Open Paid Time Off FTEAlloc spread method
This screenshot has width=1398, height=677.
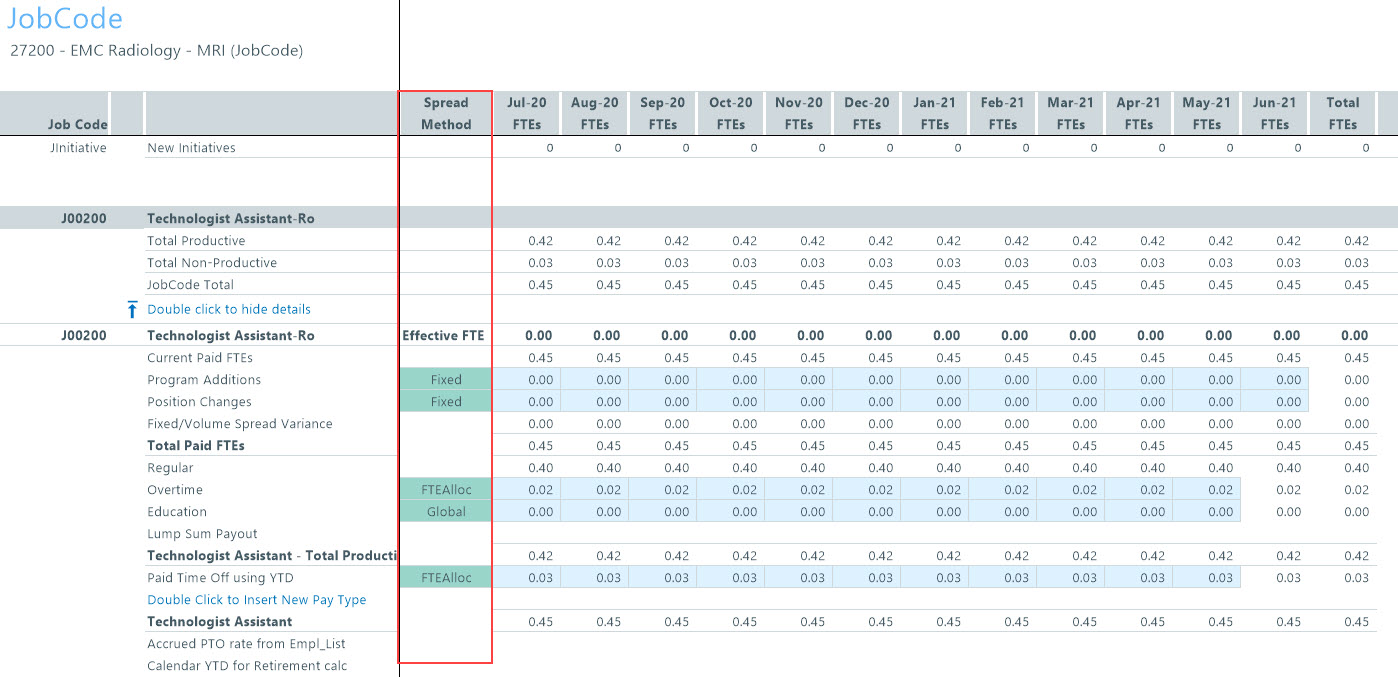[x=446, y=578]
